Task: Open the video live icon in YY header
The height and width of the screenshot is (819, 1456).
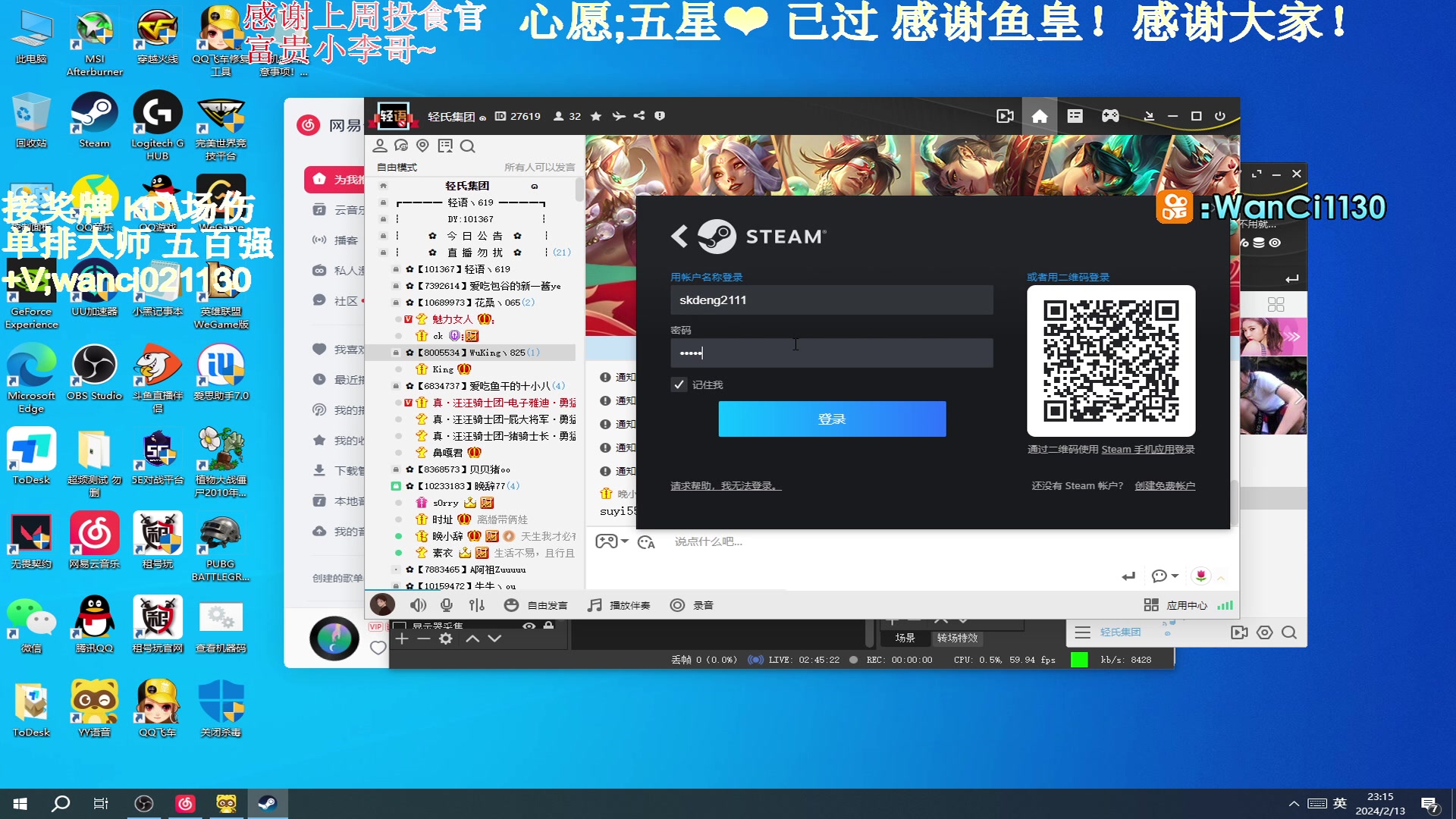Action: [1005, 116]
